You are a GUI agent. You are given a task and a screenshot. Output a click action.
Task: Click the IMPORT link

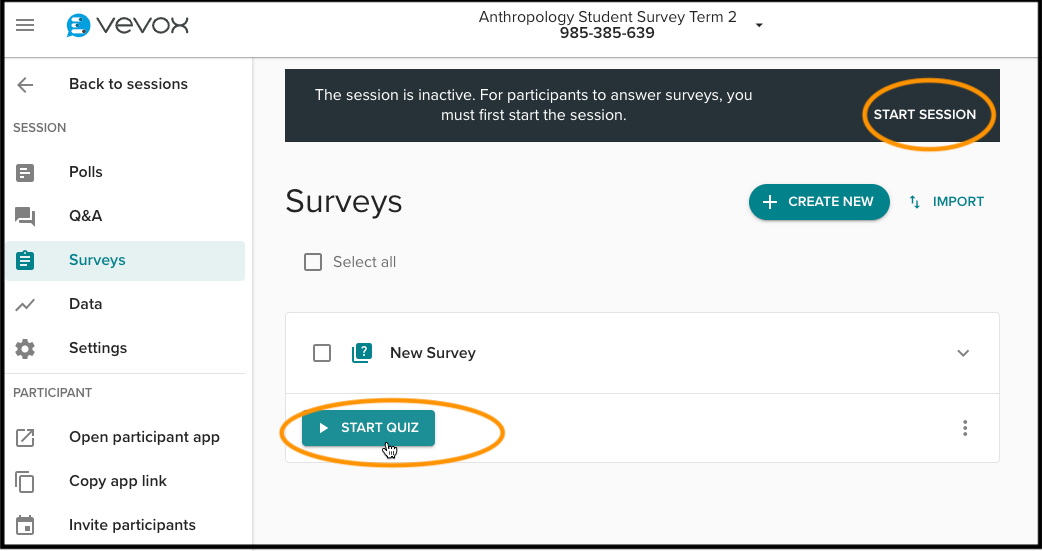pyautogui.click(x=946, y=202)
